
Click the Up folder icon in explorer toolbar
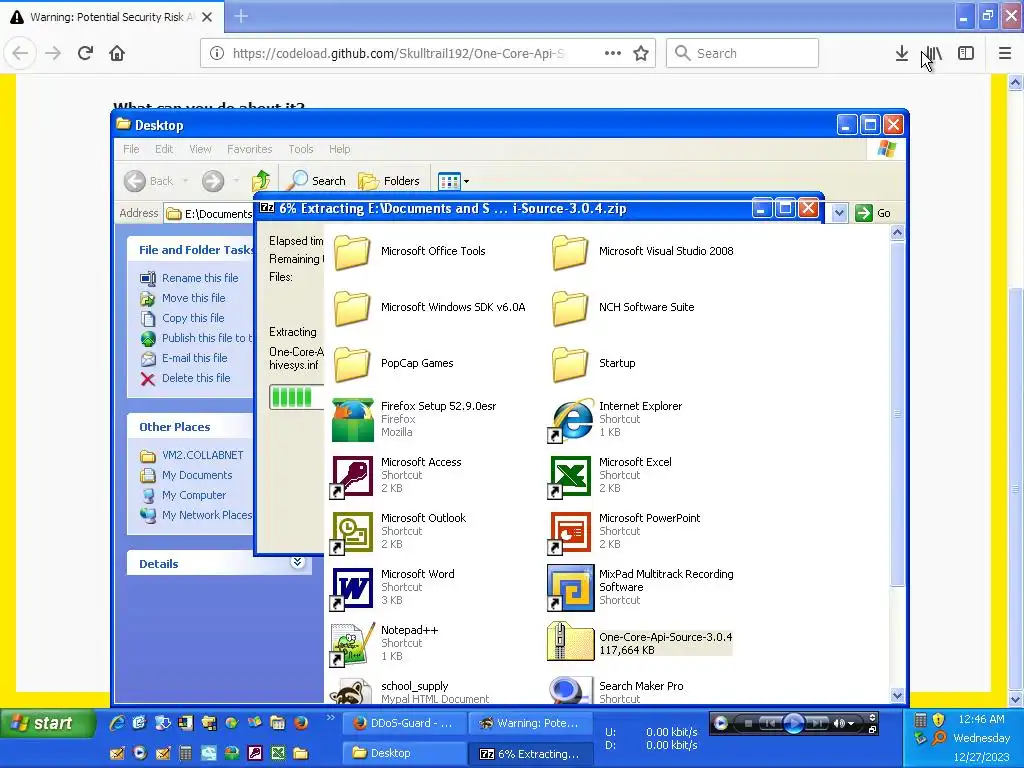coord(261,180)
